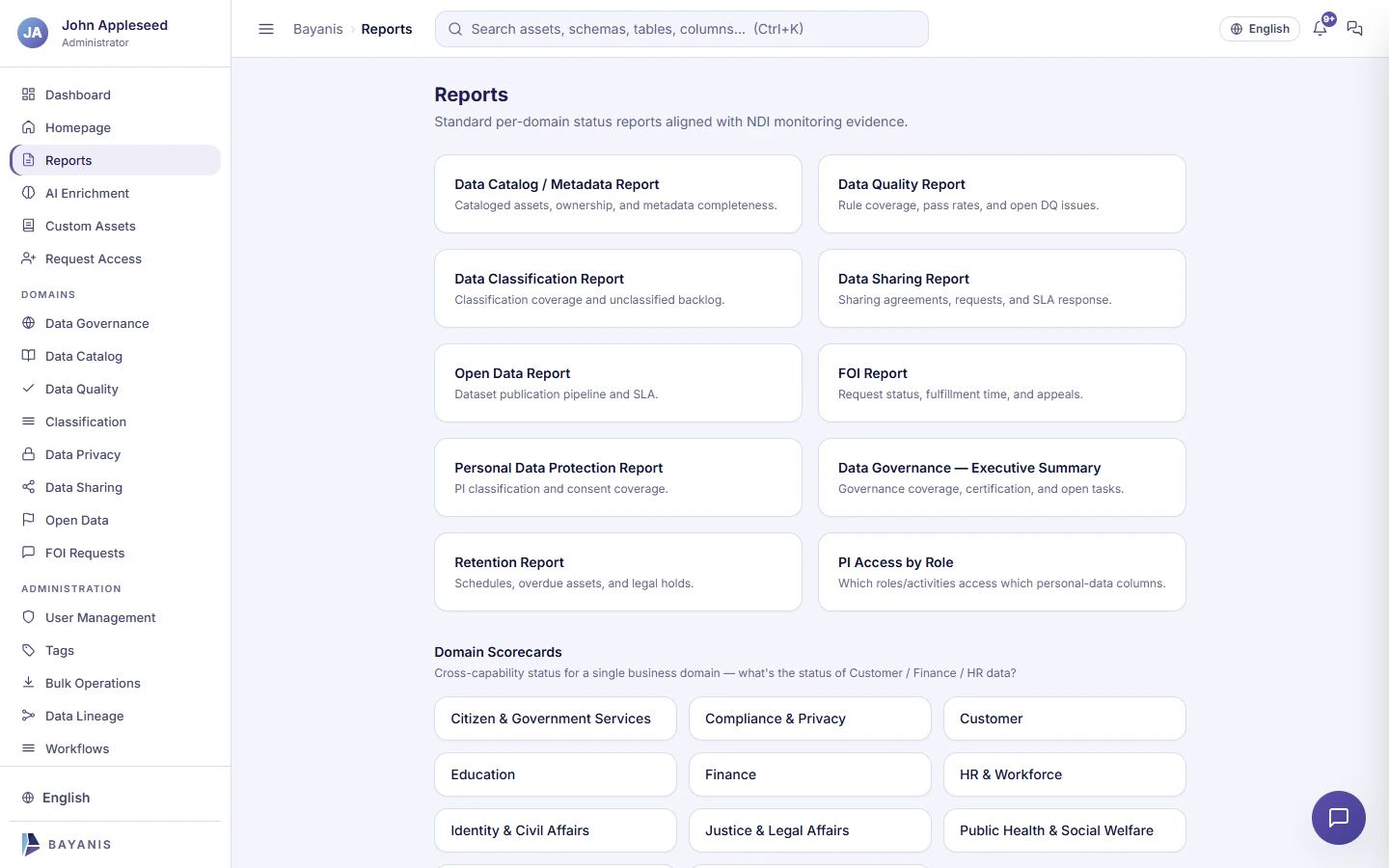Select Identity & Civil Affairs scorecard
Screen dimensions: 1389x868
click(556, 830)
